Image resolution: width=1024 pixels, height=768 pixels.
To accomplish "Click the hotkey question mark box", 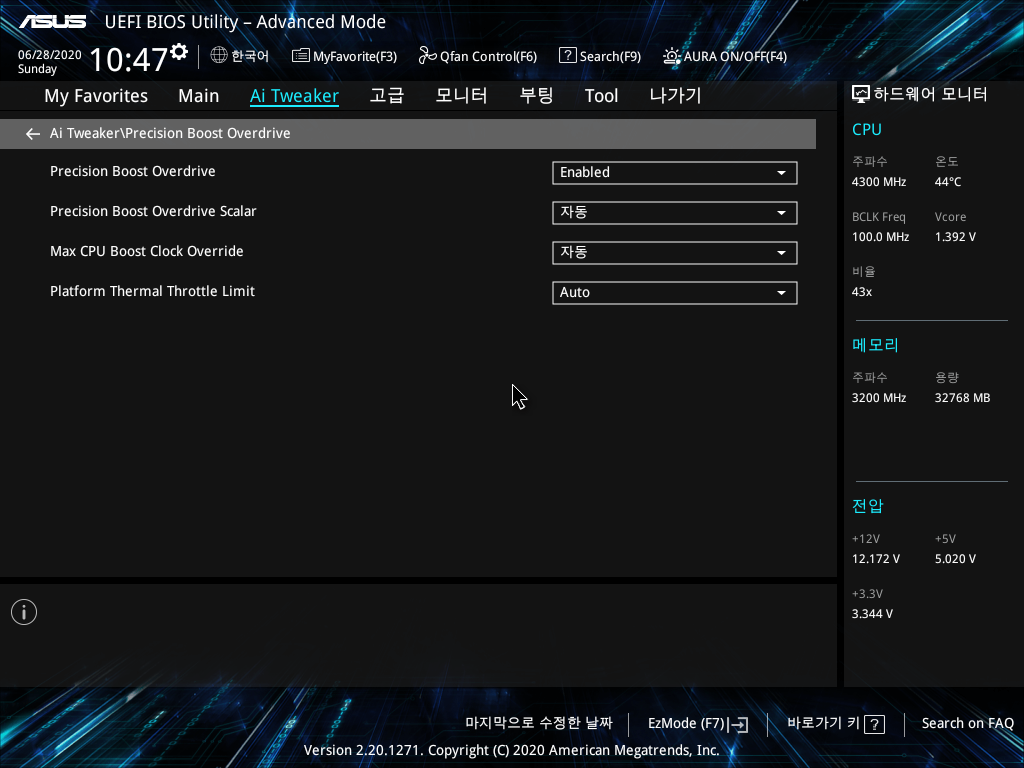I will [874, 724].
